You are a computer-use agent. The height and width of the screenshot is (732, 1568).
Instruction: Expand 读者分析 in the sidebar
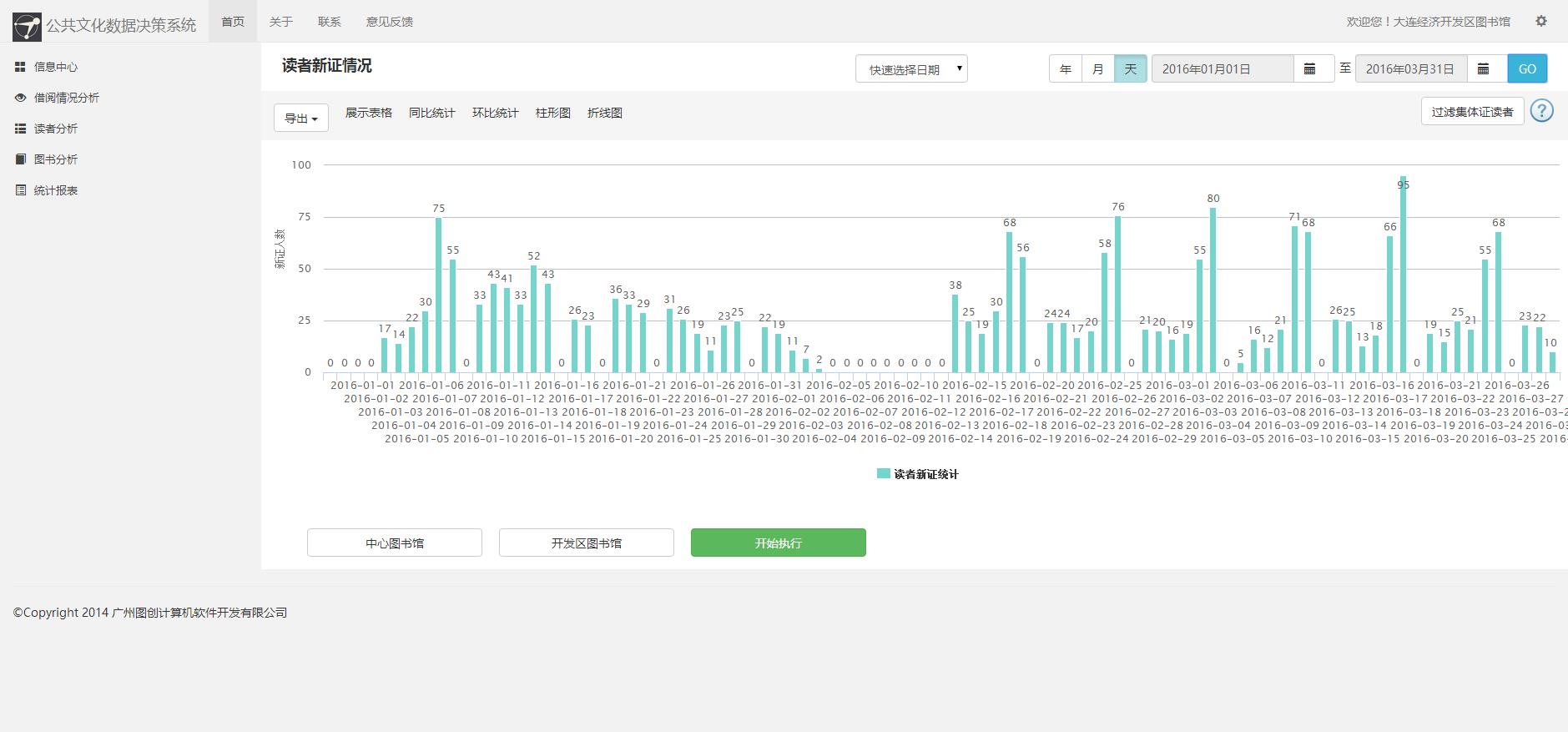(x=56, y=129)
